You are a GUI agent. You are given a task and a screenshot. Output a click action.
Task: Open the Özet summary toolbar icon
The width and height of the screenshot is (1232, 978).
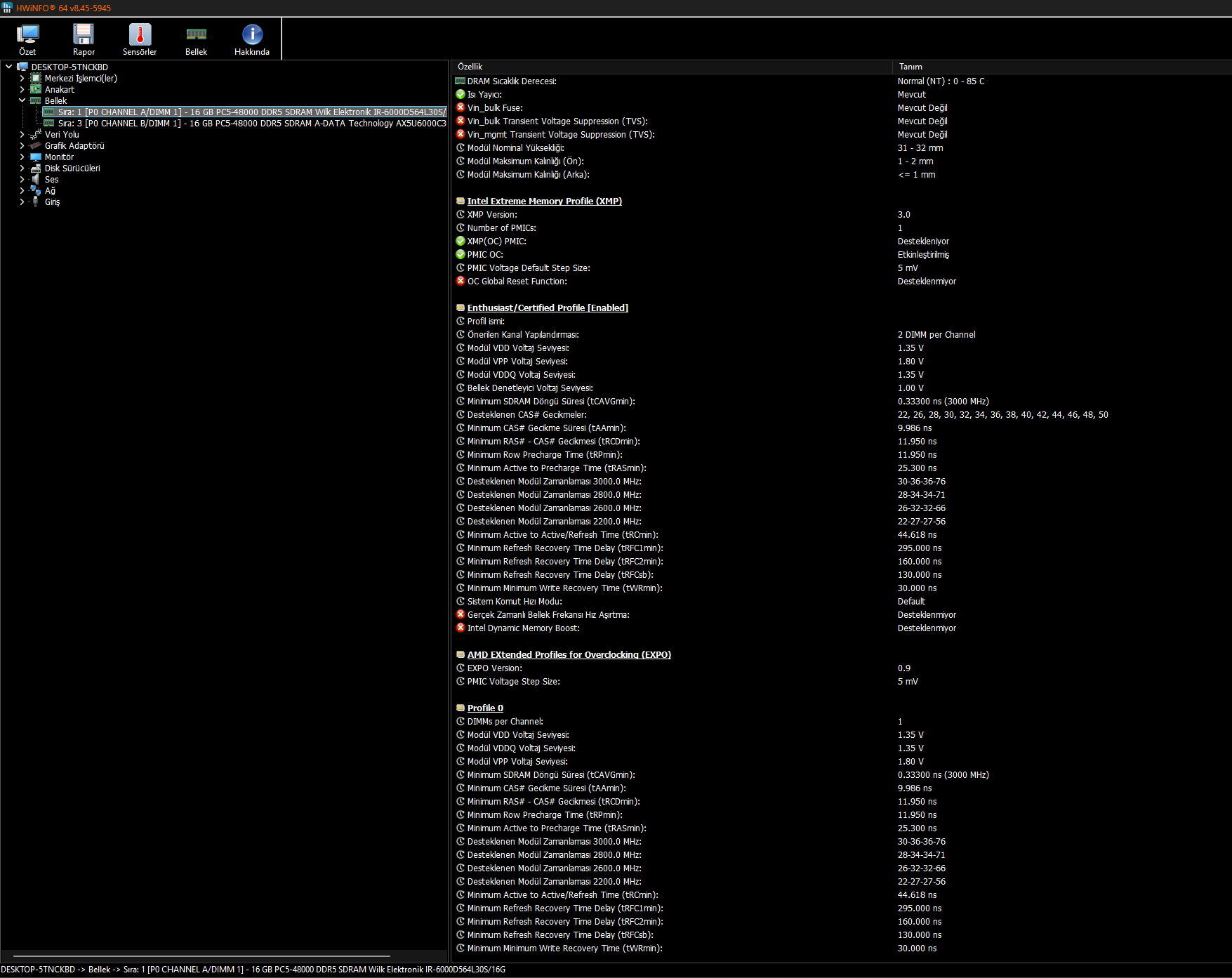pyautogui.click(x=27, y=34)
